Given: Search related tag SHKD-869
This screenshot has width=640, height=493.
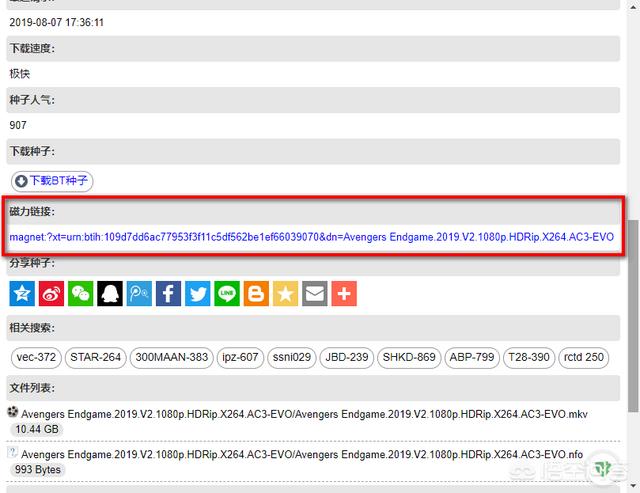Looking at the screenshot, I should pyautogui.click(x=409, y=358).
